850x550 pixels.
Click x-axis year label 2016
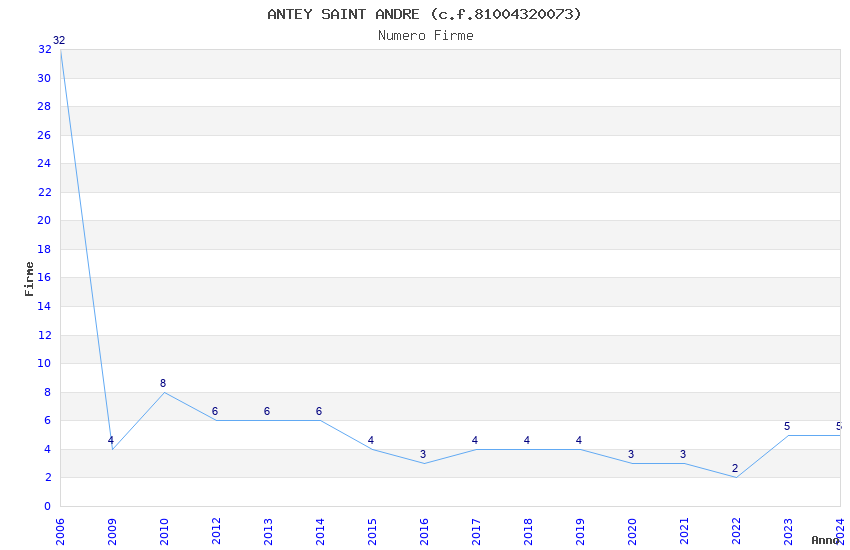[x=424, y=532]
